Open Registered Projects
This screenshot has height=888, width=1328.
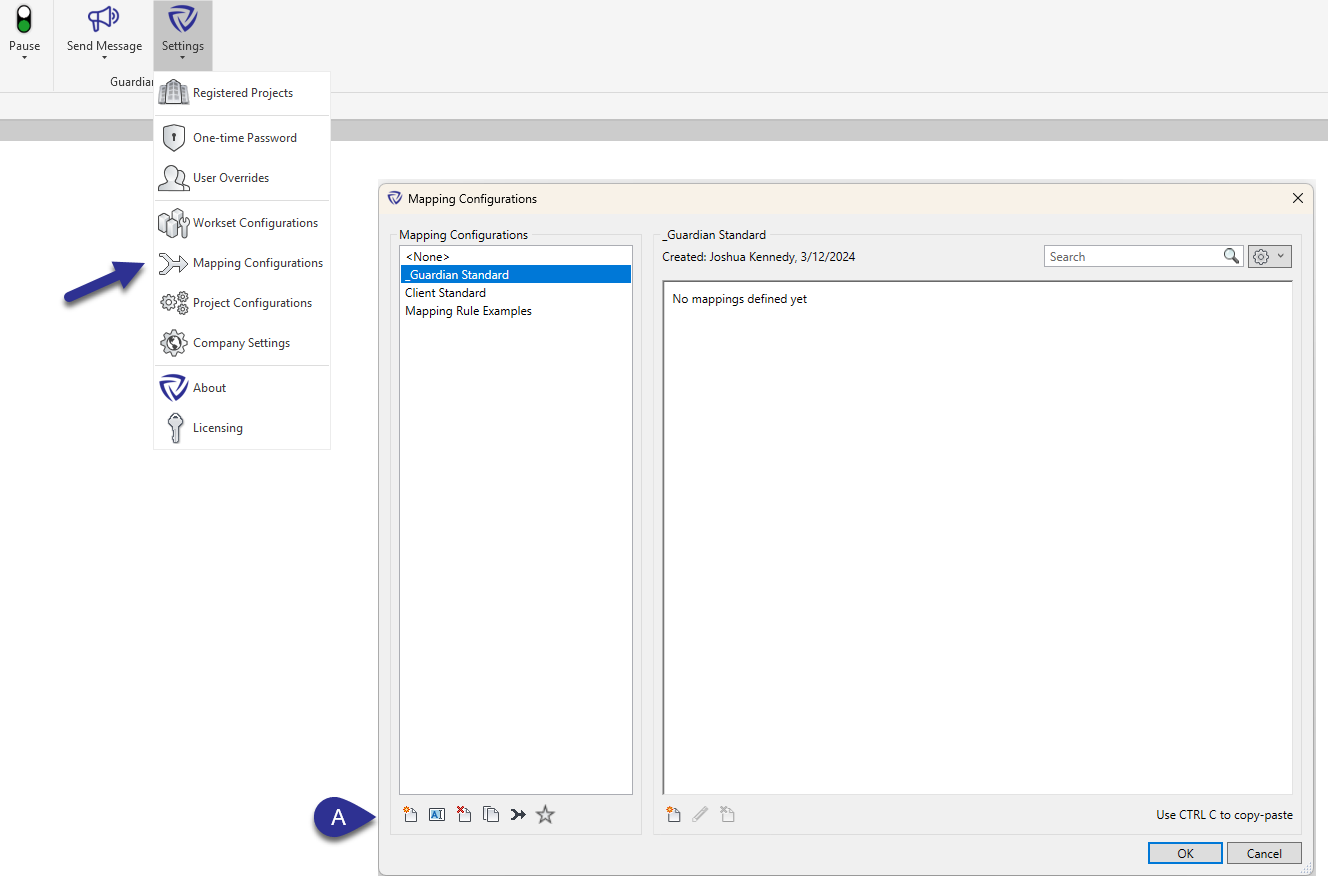[x=242, y=92]
